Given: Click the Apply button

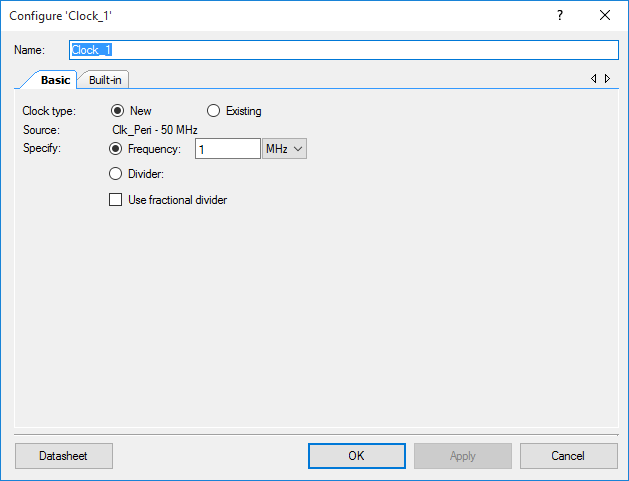Looking at the screenshot, I should tap(463, 456).
